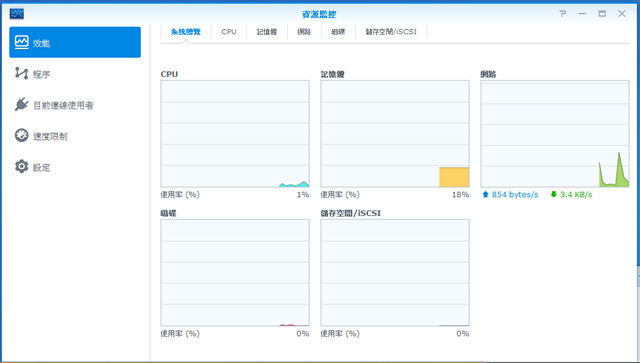The width and height of the screenshot is (640, 363).
Task: Open the 設定 gear icon
Action: (x=22, y=167)
